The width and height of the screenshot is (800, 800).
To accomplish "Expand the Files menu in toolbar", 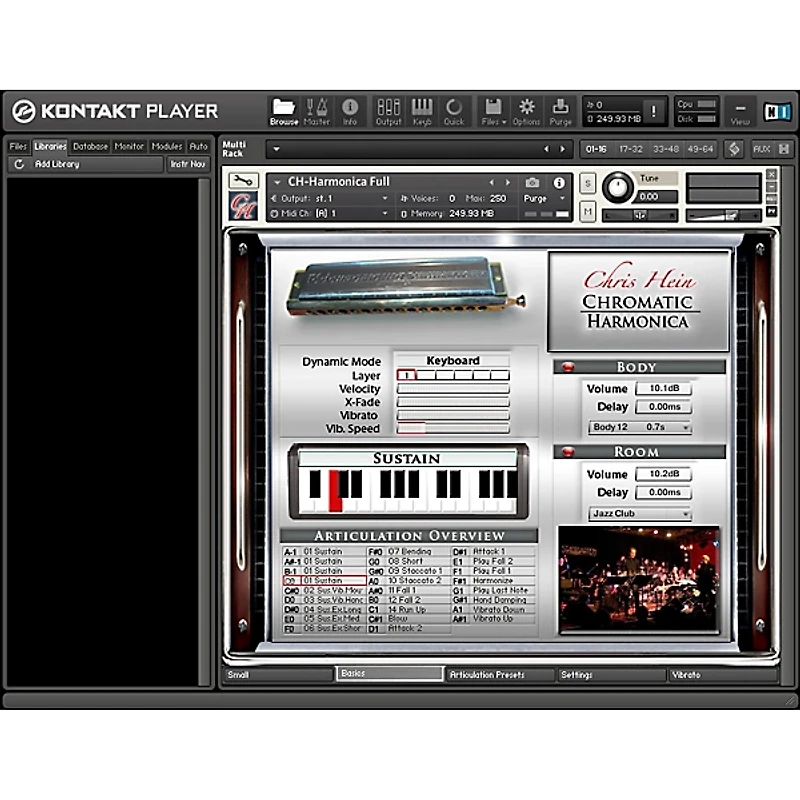I will click(x=491, y=108).
